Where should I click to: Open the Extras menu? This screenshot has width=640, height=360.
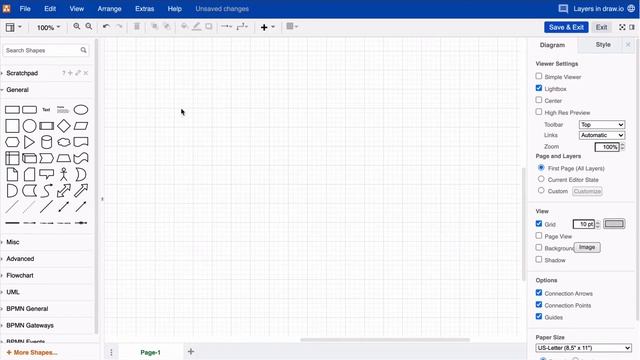coord(144,9)
